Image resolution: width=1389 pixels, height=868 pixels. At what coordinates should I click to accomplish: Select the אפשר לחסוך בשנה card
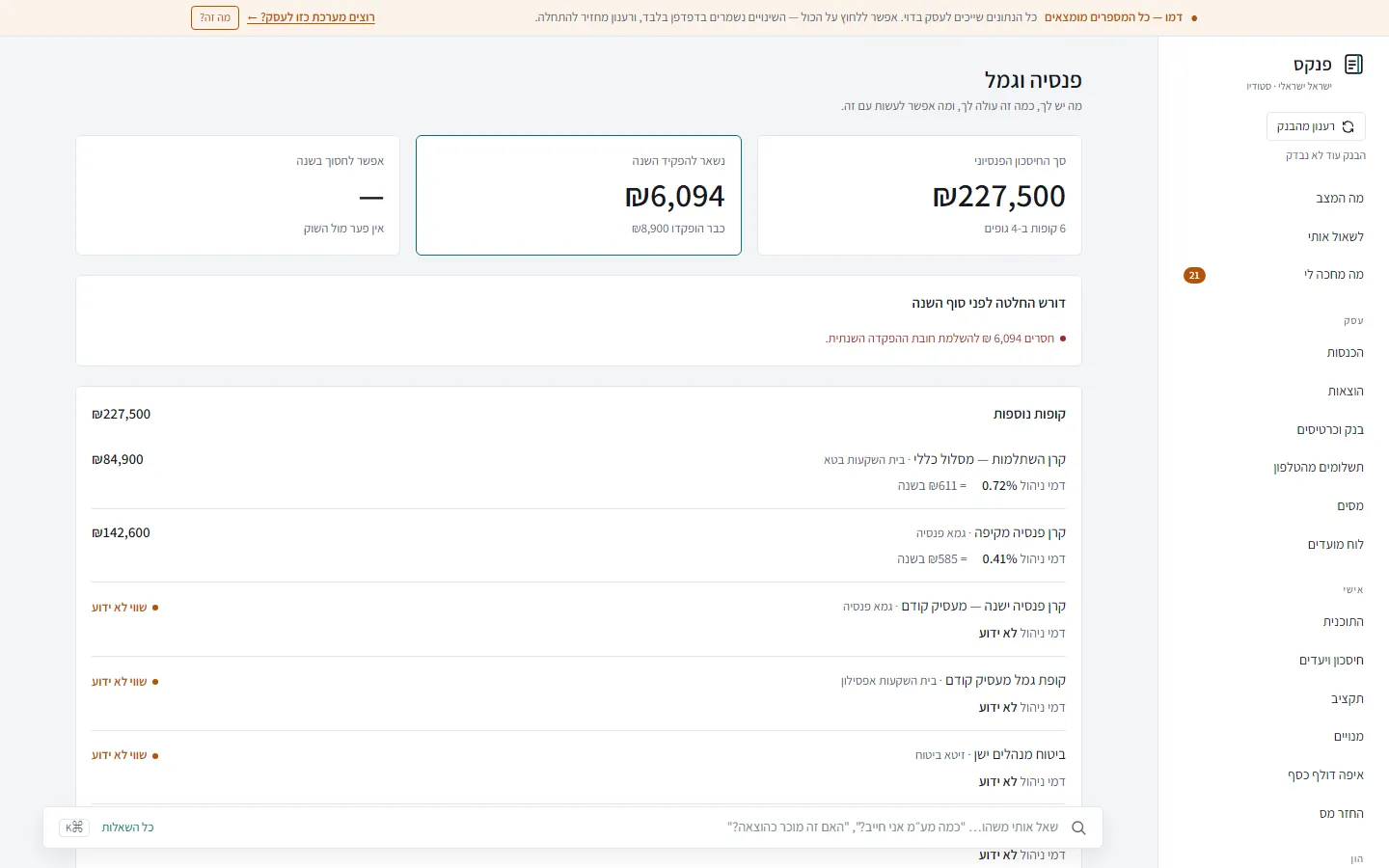[237, 196]
